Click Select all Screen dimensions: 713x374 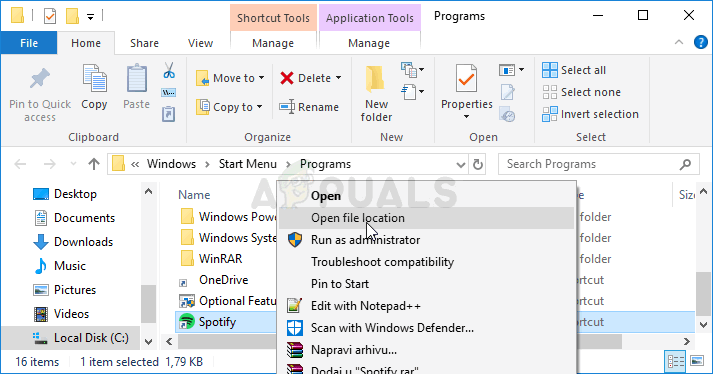click(574, 70)
